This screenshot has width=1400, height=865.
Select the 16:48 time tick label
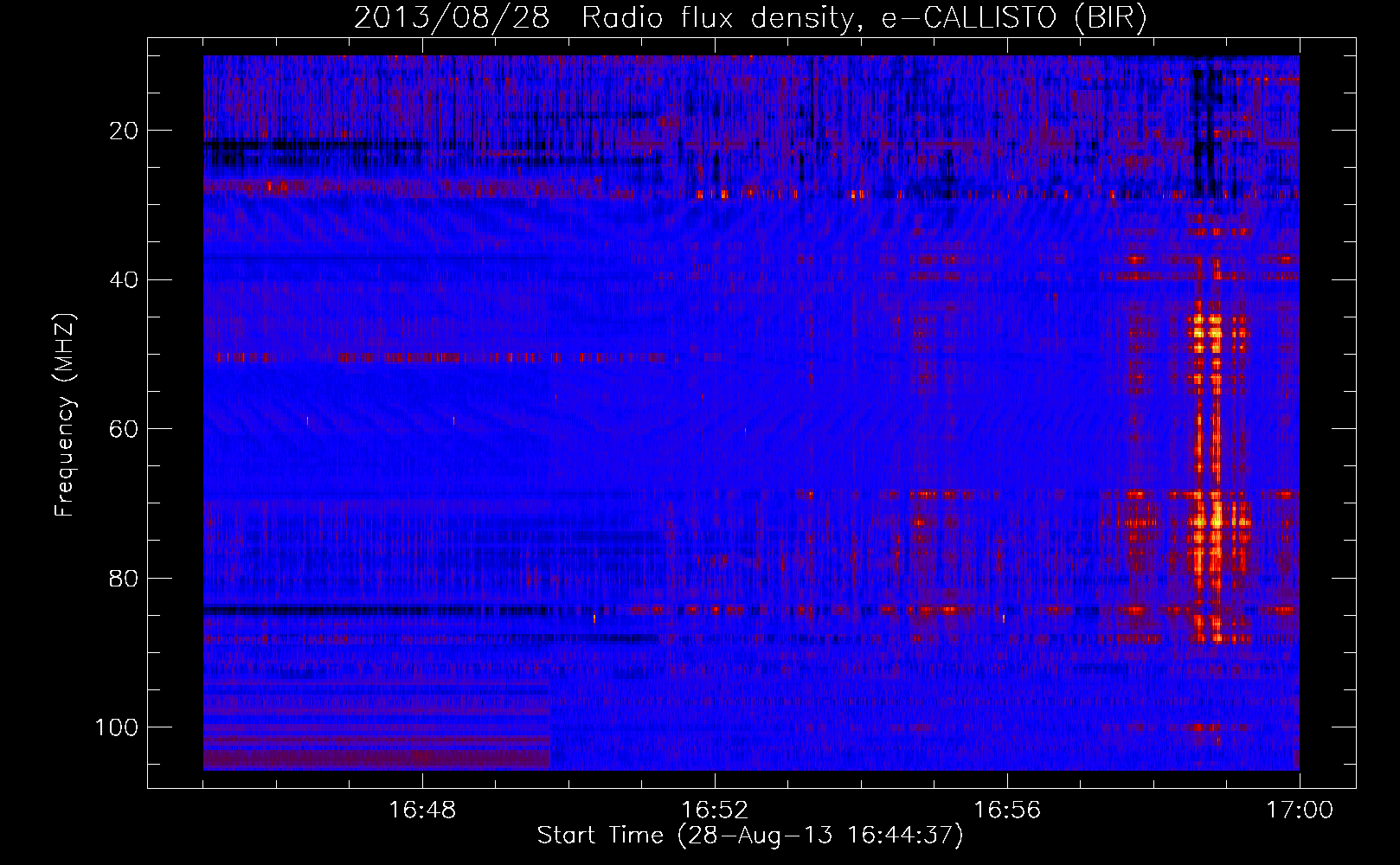pyautogui.click(x=422, y=811)
